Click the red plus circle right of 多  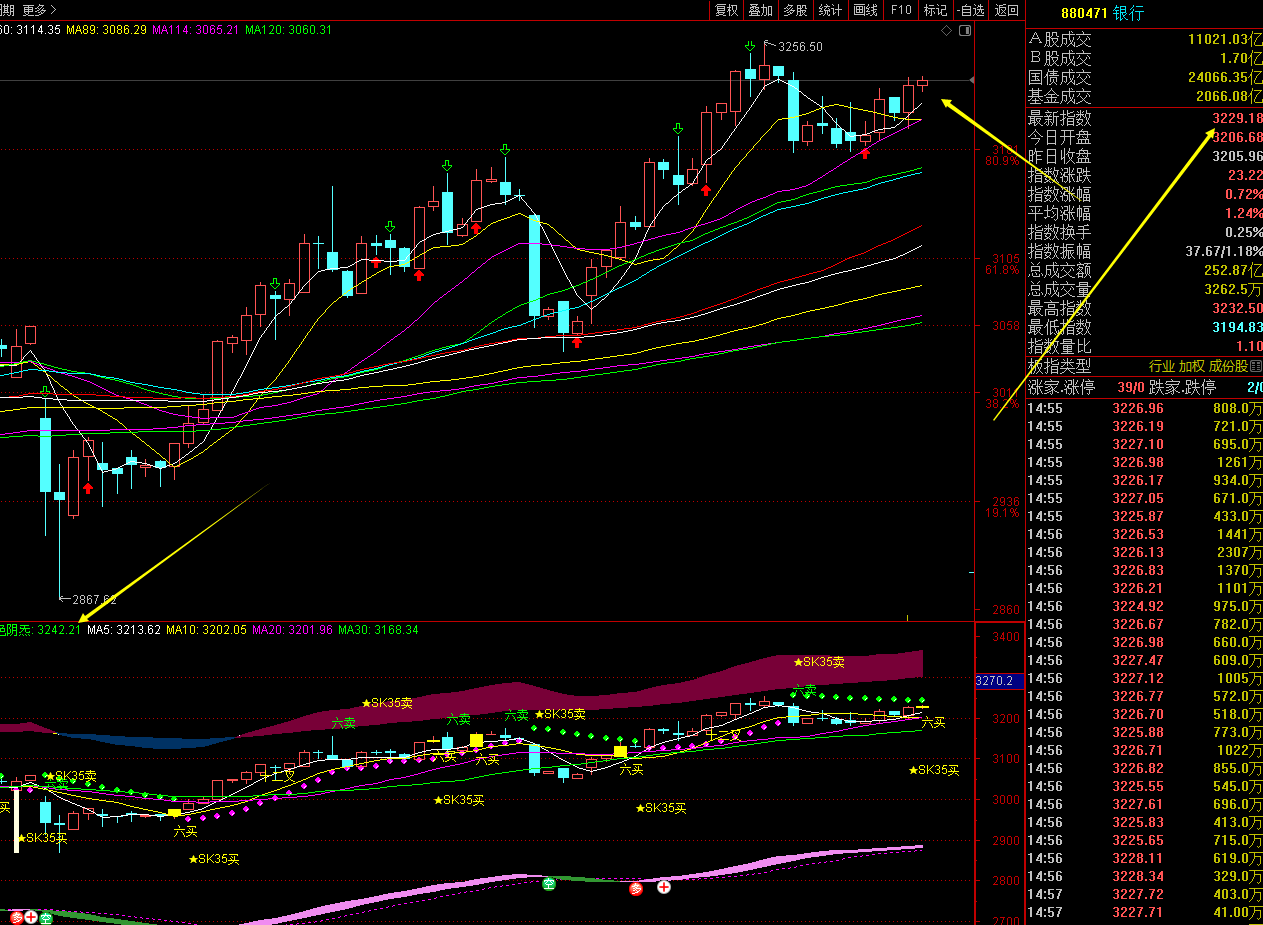(663, 886)
